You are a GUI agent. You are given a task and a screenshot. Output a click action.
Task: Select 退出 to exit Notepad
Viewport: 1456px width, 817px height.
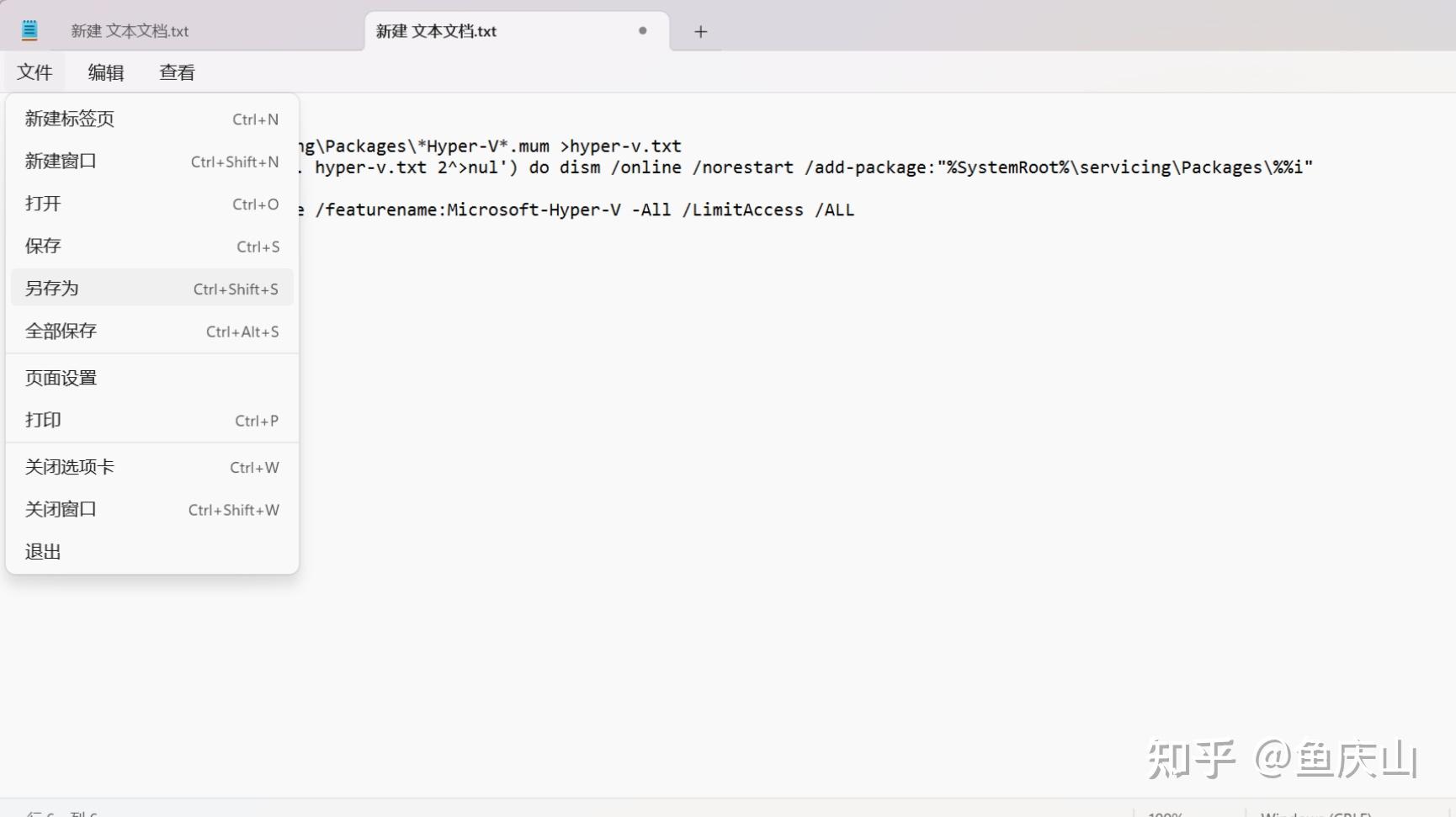(152, 552)
